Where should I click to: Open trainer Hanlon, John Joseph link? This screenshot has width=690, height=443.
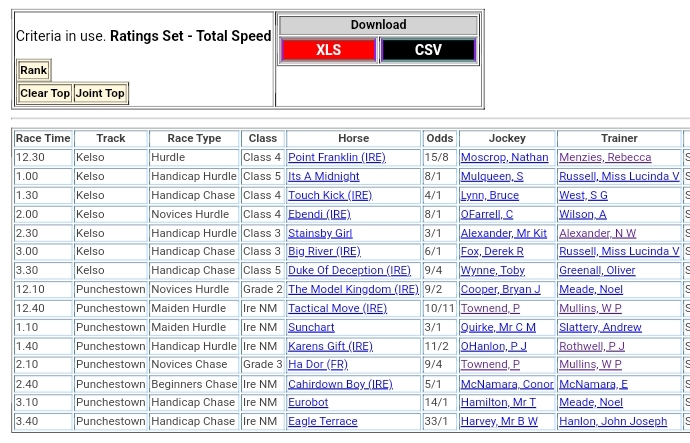(x=613, y=422)
